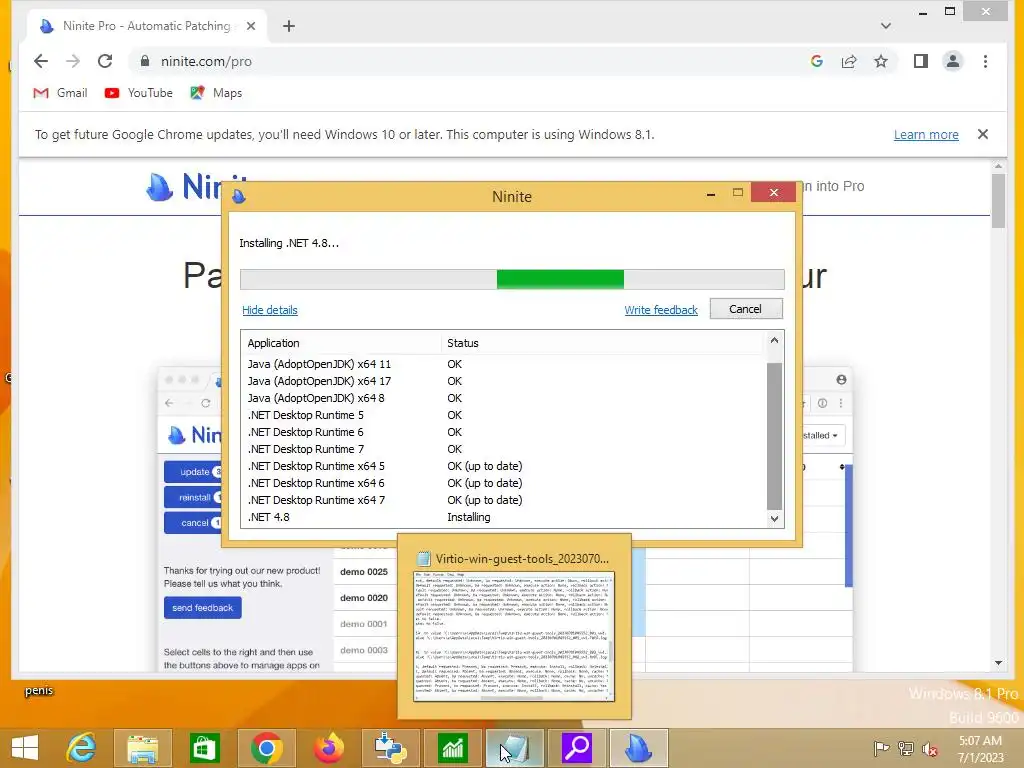Image resolution: width=1024 pixels, height=768 pixels.
Task: Open File Explorer from taskbar
Action: coord(142,748)
